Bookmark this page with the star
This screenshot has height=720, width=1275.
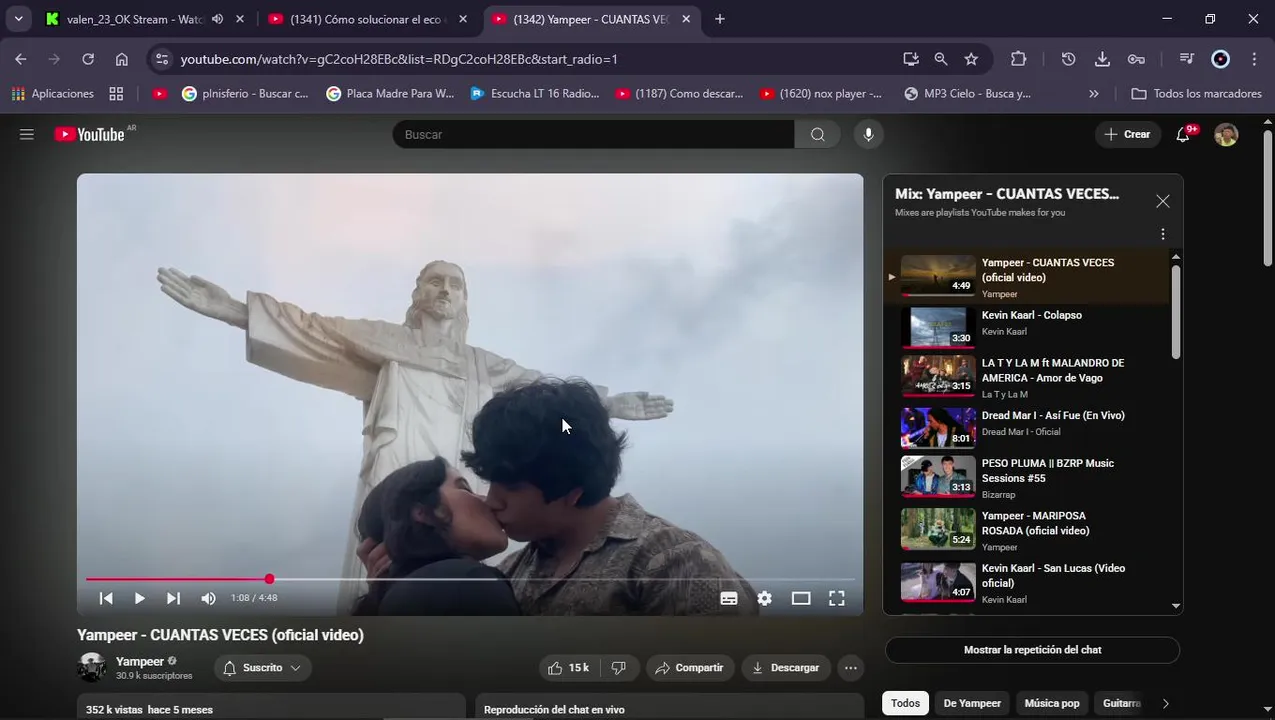pos(971,59)
